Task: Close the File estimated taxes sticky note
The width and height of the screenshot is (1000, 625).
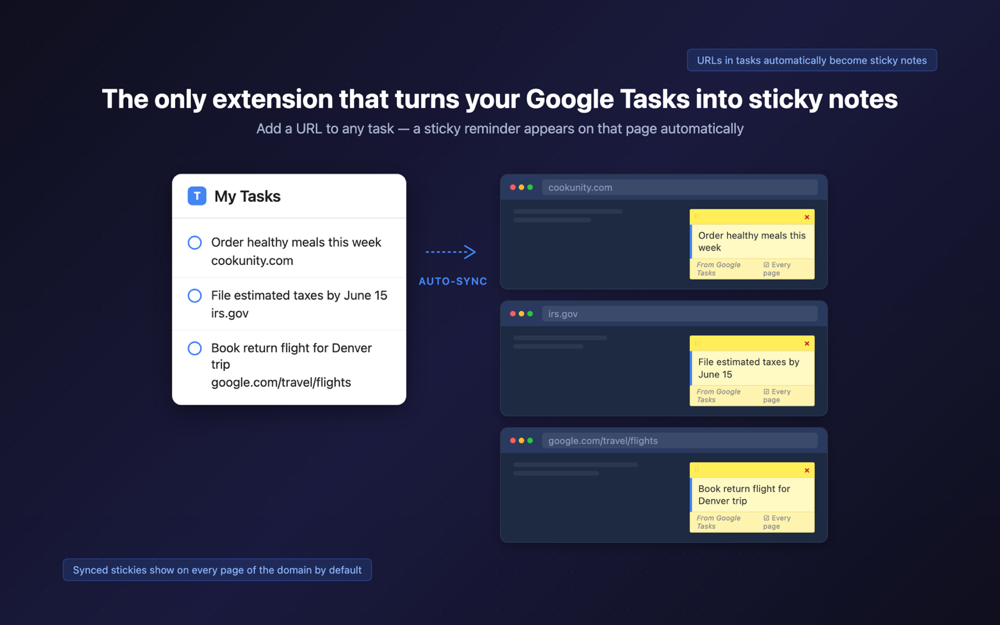Action: (807, 344)
